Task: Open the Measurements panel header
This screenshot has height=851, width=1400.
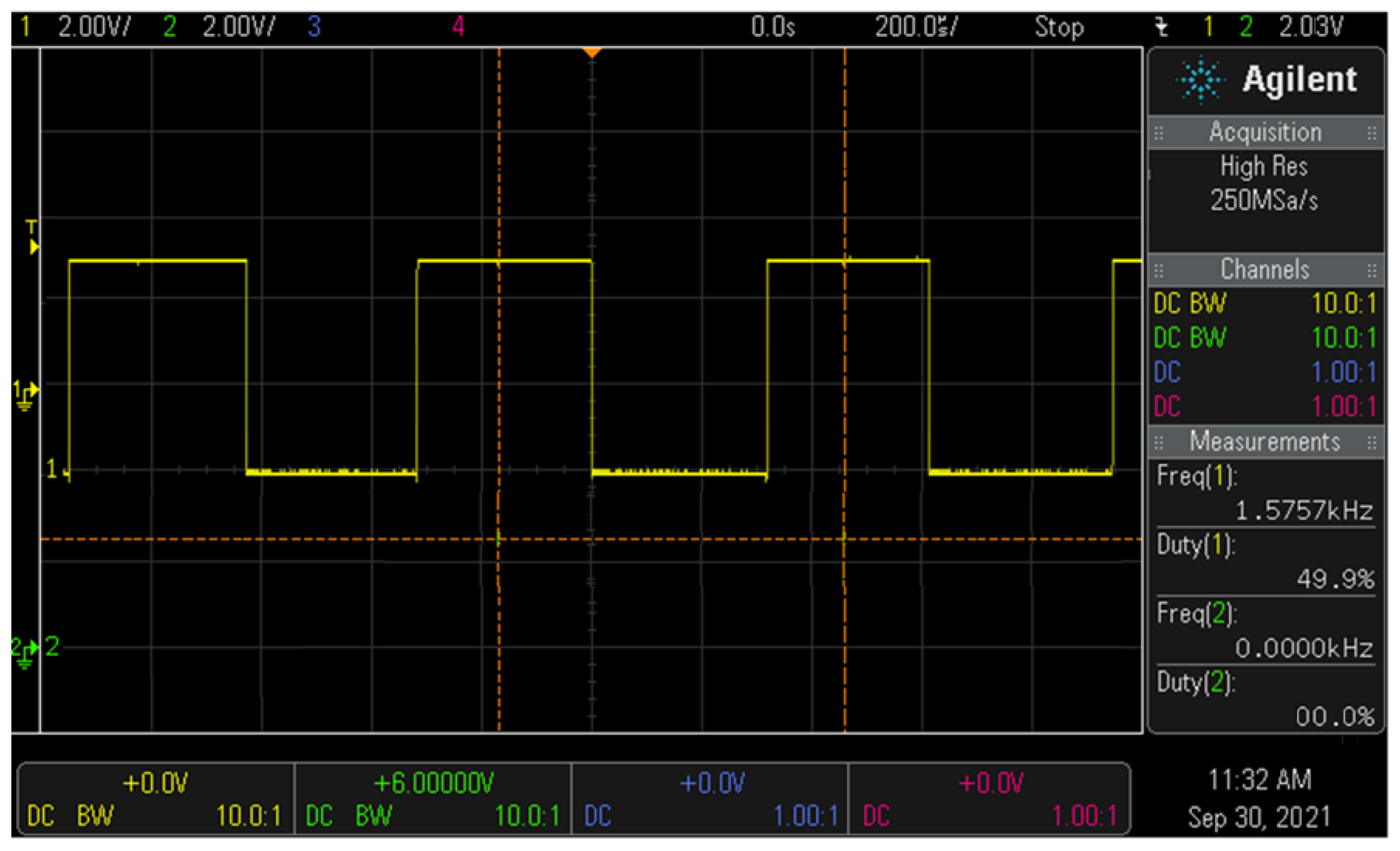Action: pos(1265,442)
